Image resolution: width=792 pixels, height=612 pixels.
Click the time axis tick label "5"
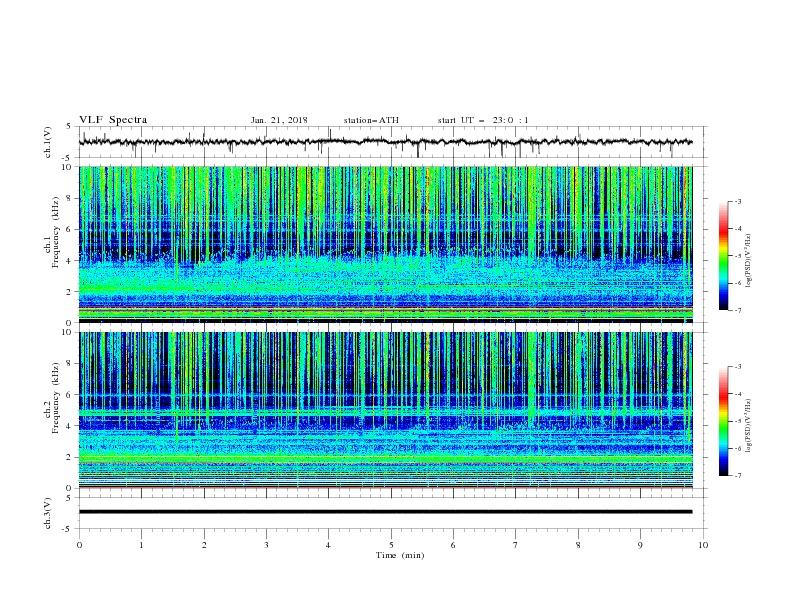coord(391,545)
